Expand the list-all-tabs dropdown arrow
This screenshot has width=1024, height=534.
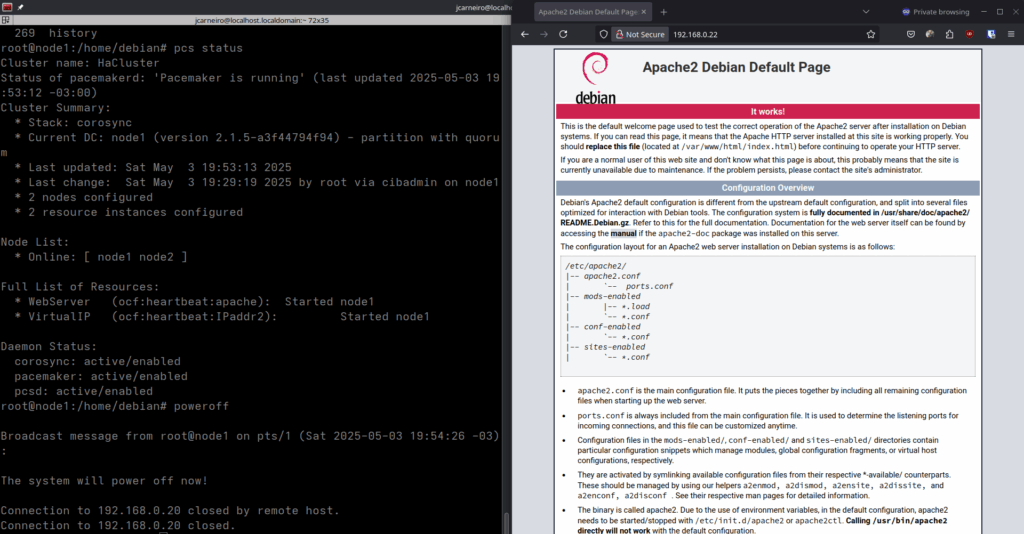pos(866,12)
